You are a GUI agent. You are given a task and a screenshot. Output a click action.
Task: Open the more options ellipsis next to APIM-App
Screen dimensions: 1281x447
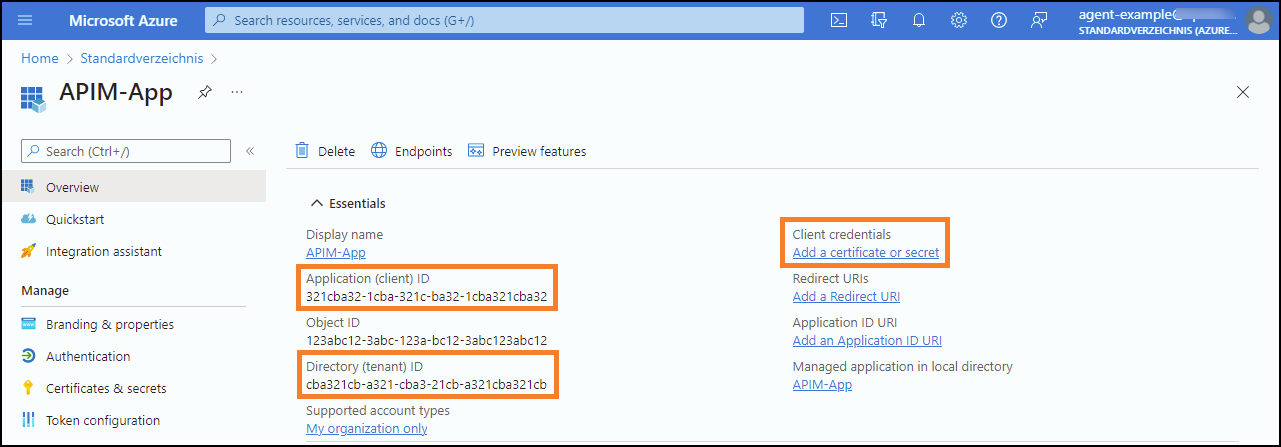click(237, 92)
